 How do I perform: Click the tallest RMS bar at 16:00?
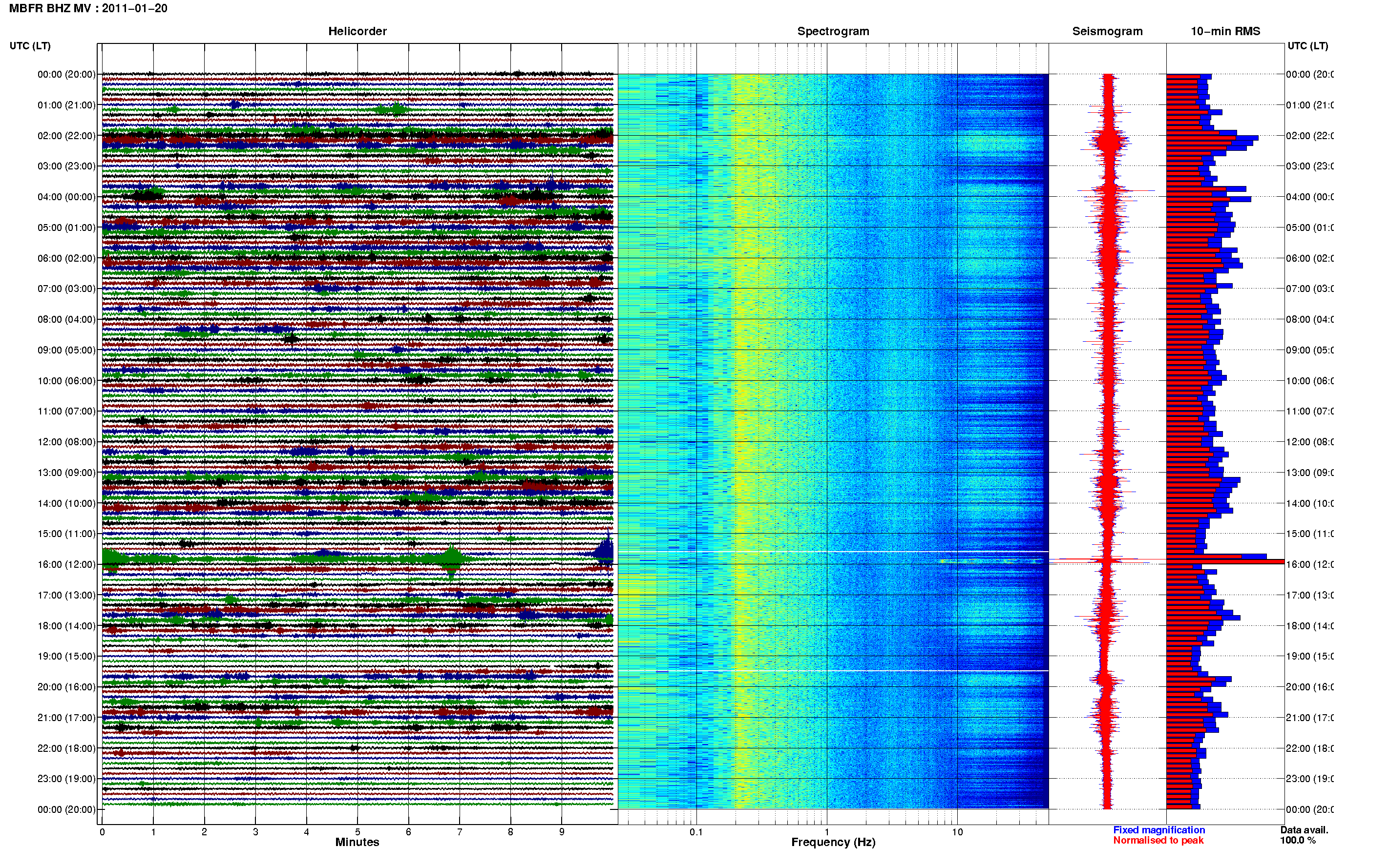click(x=1225, y=561)
